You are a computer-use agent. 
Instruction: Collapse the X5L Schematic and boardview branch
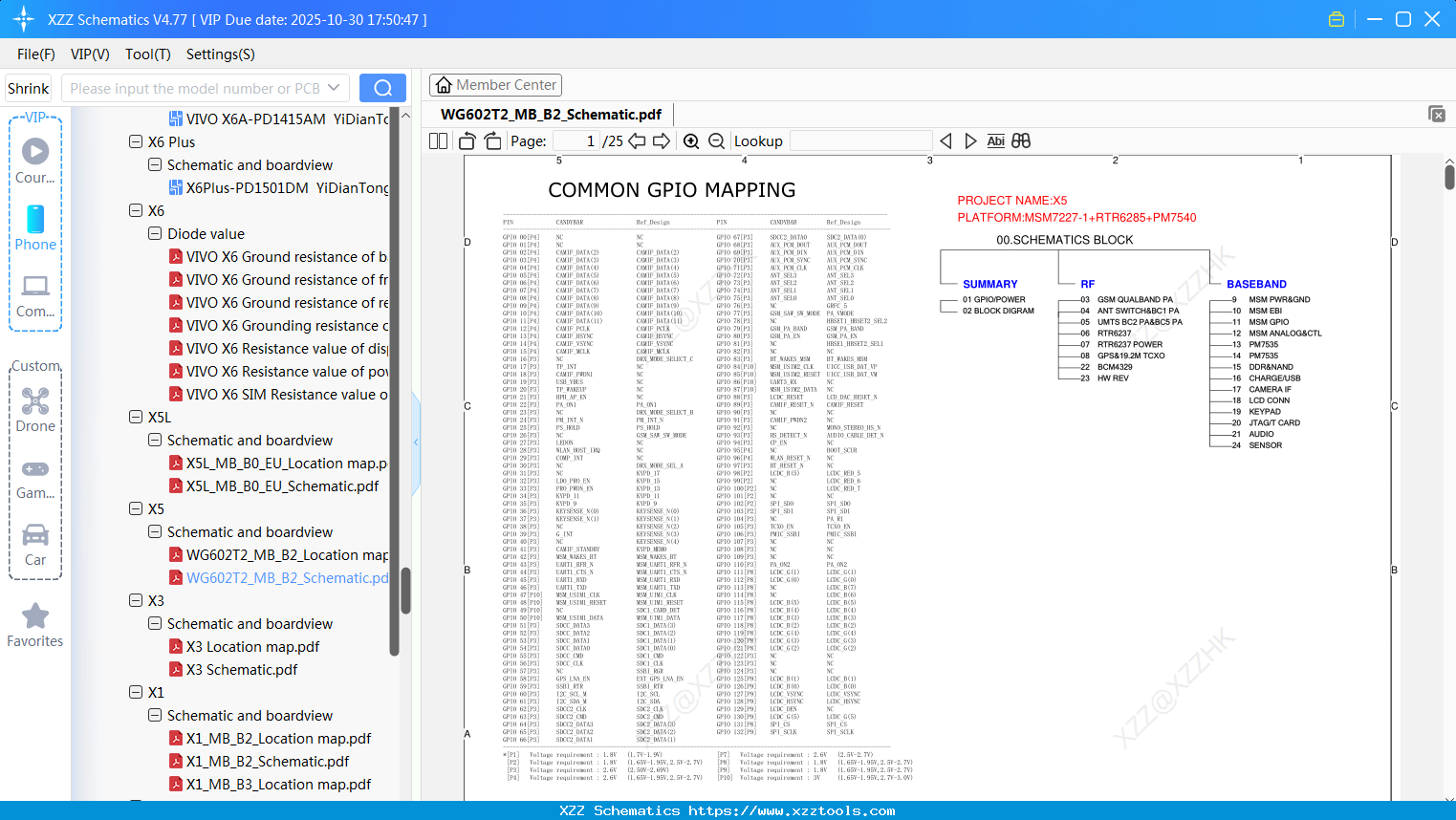[154, 440]
